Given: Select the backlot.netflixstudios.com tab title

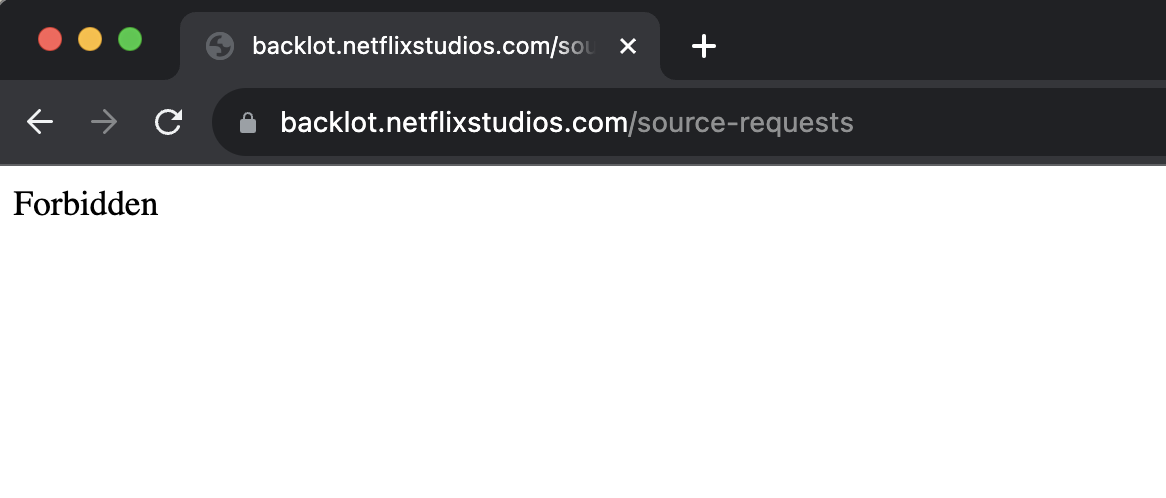Looking at the screenshot, I should pos(424,46).
